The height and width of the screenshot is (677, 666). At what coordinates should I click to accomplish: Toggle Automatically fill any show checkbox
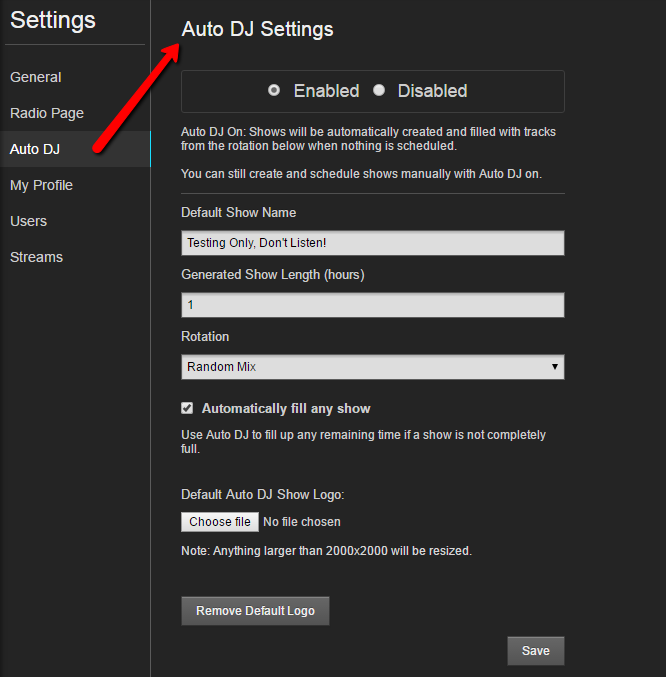pos(187,408)
